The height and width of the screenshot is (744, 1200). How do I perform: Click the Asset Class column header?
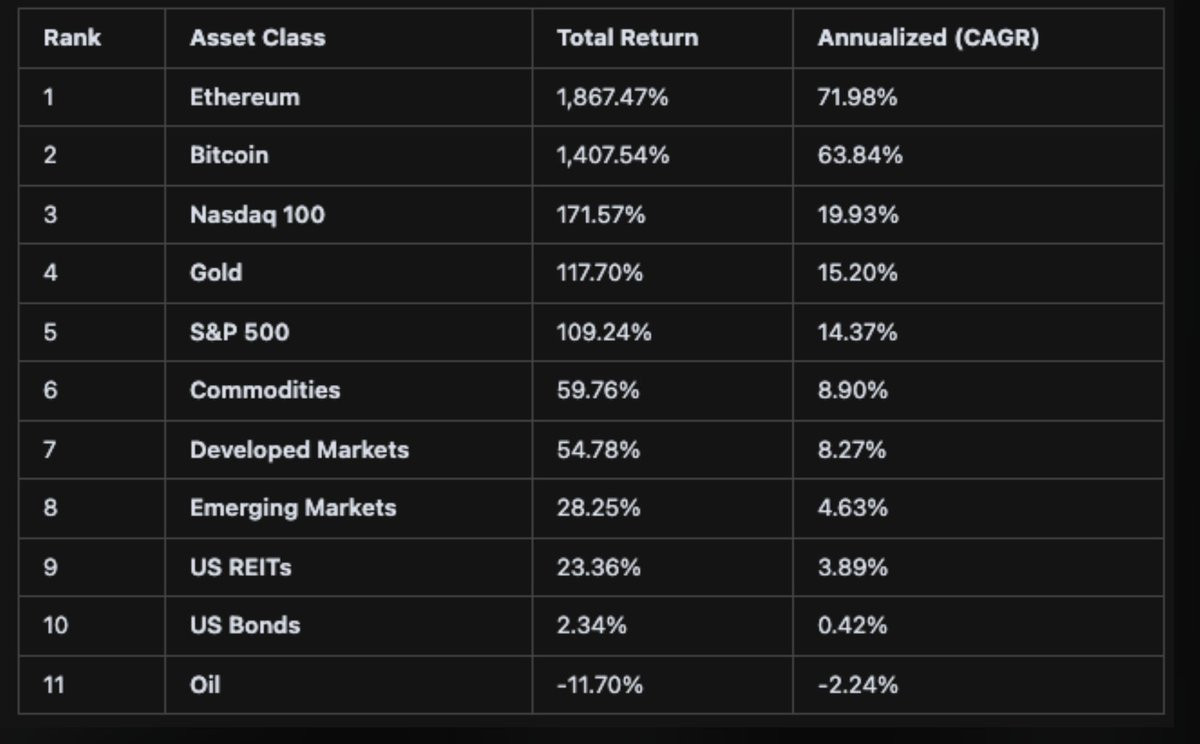pos(257,38)
